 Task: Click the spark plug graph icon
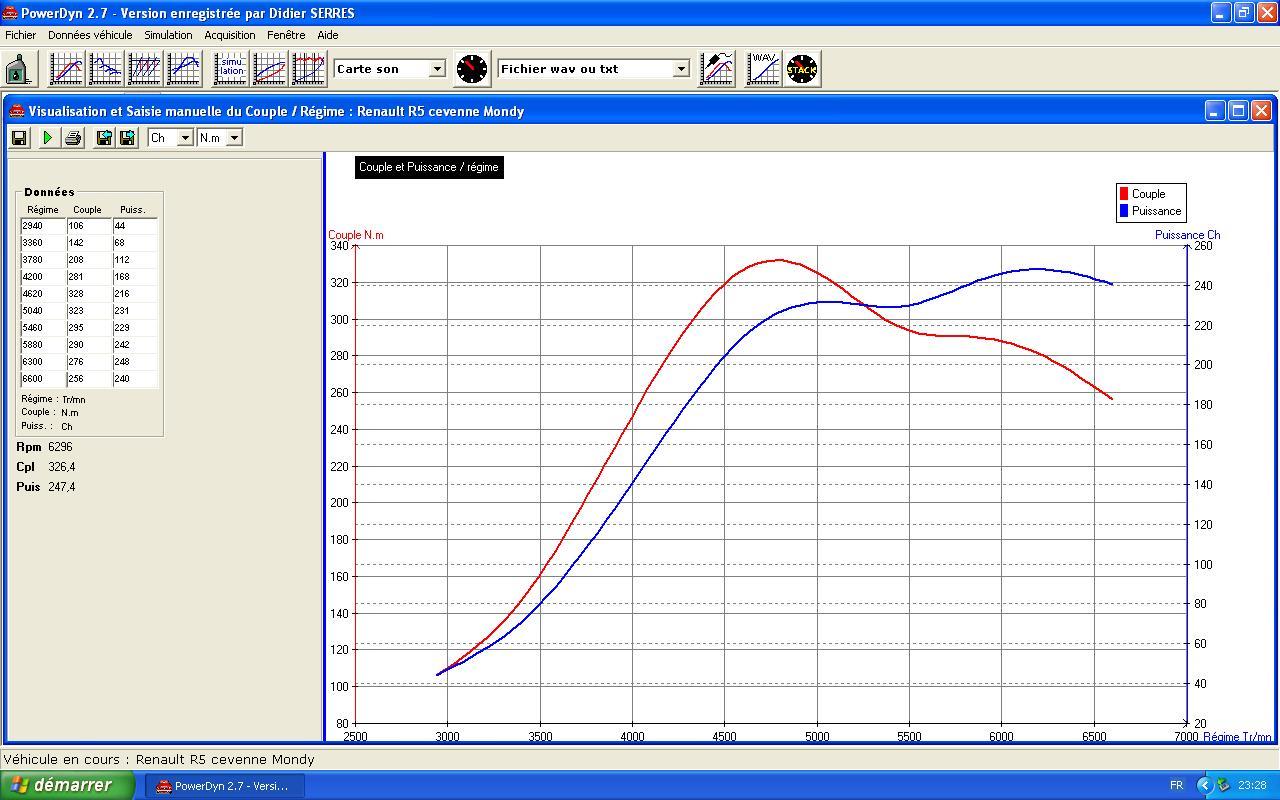coord(717,69)
